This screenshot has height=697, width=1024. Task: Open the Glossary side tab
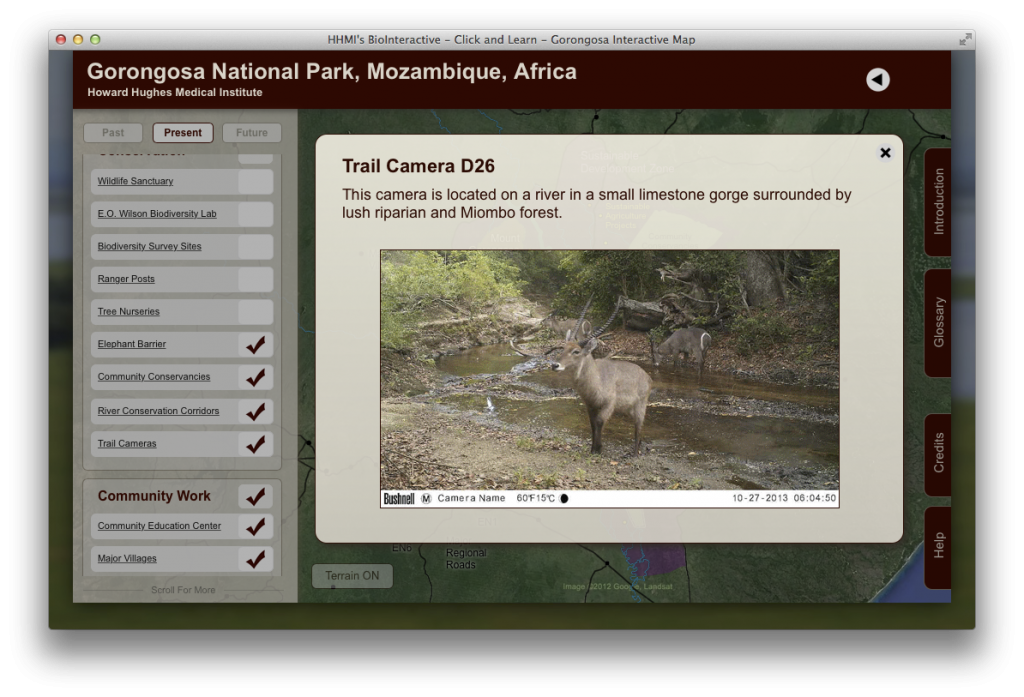click(x=937, y=320)
